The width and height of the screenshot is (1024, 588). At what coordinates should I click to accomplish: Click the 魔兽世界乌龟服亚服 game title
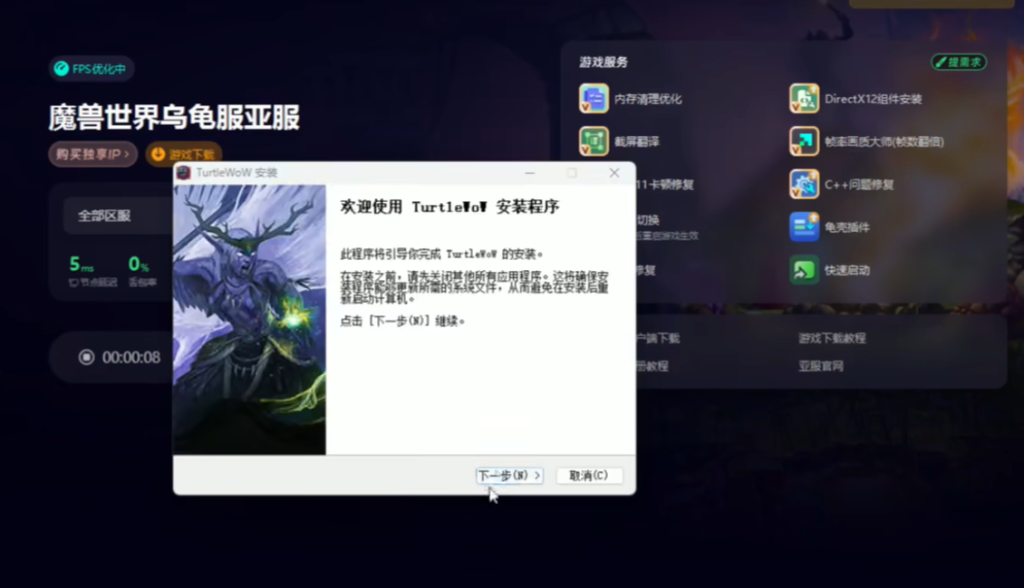pyautogui.click(x=174, y=118)
